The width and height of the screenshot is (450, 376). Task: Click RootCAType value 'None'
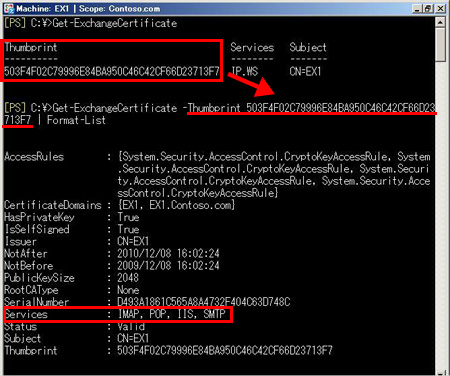128,290
